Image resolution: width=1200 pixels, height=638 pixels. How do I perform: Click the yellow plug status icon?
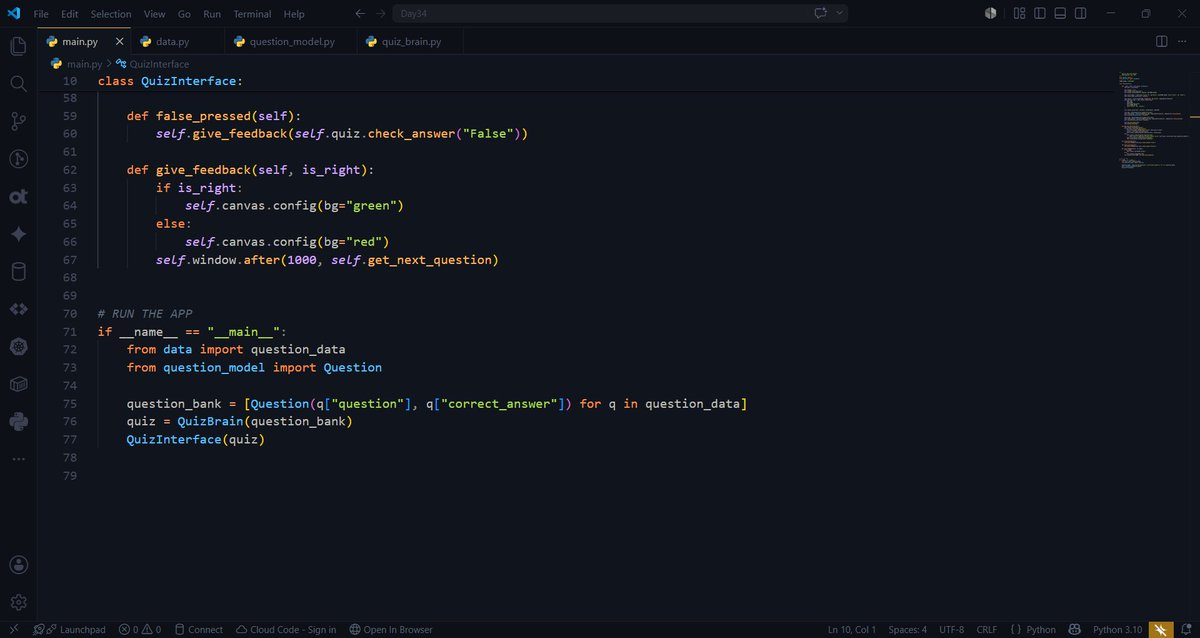point(1160,629)
